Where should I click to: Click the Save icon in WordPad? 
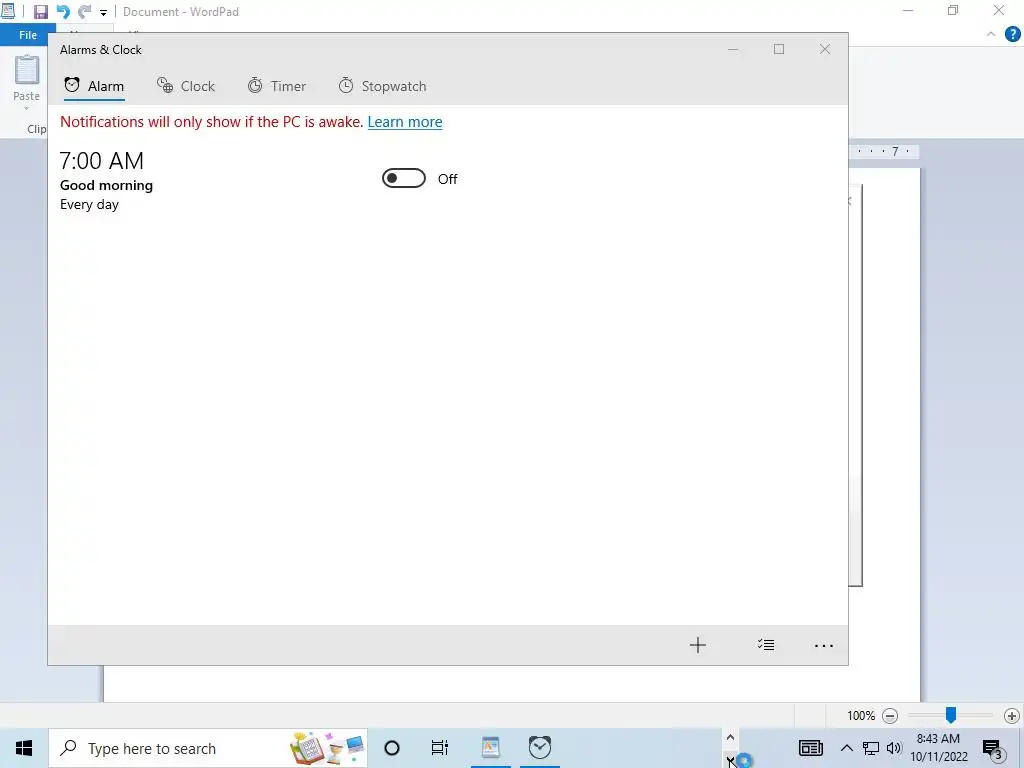40,12
